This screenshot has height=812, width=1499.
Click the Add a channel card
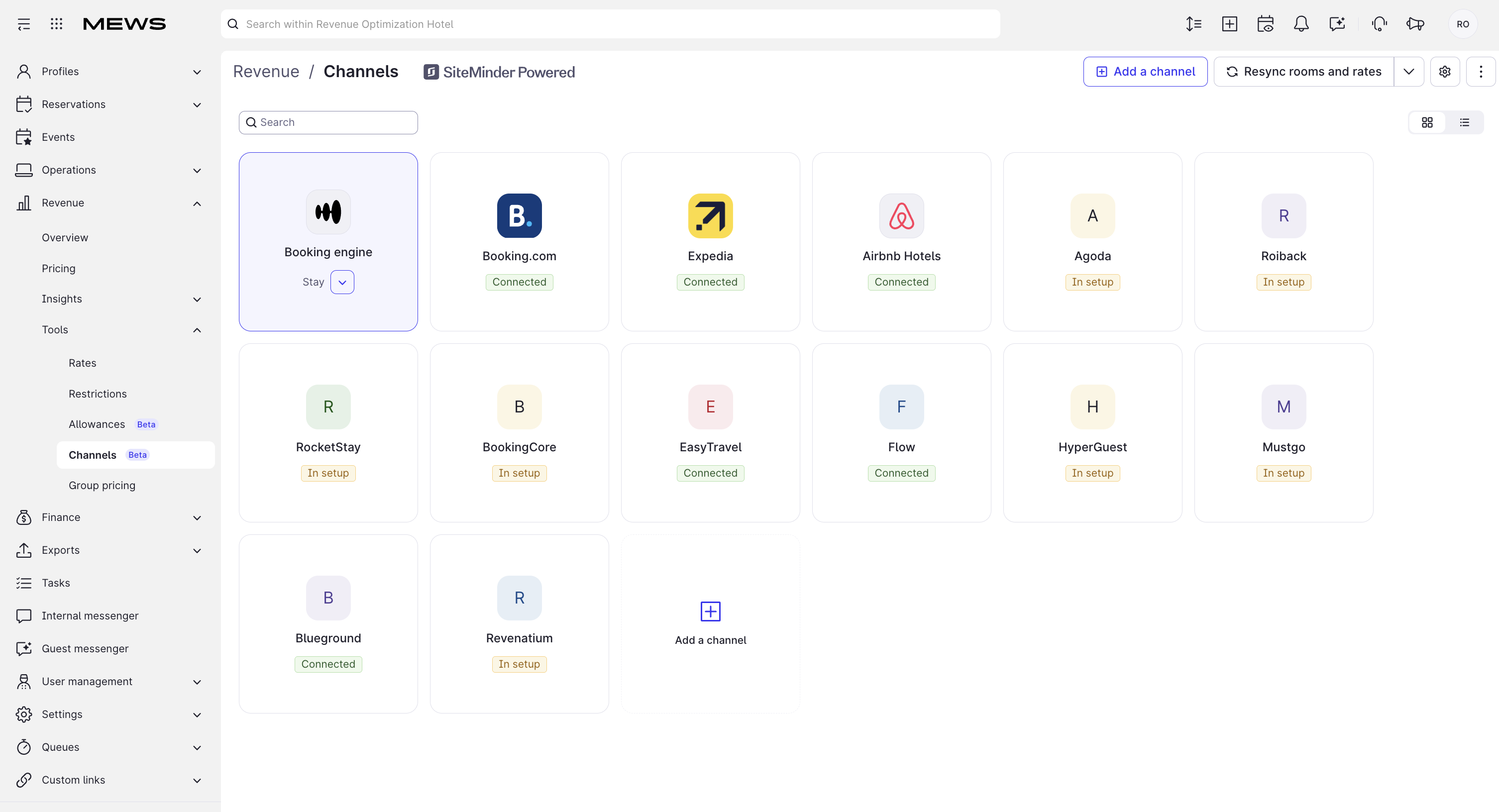711,624
